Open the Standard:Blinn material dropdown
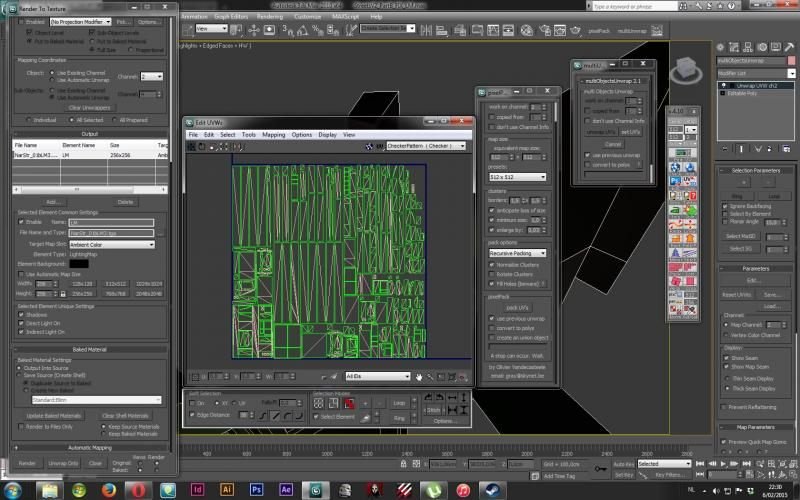 pyautogui.click(x=96, y=400)
